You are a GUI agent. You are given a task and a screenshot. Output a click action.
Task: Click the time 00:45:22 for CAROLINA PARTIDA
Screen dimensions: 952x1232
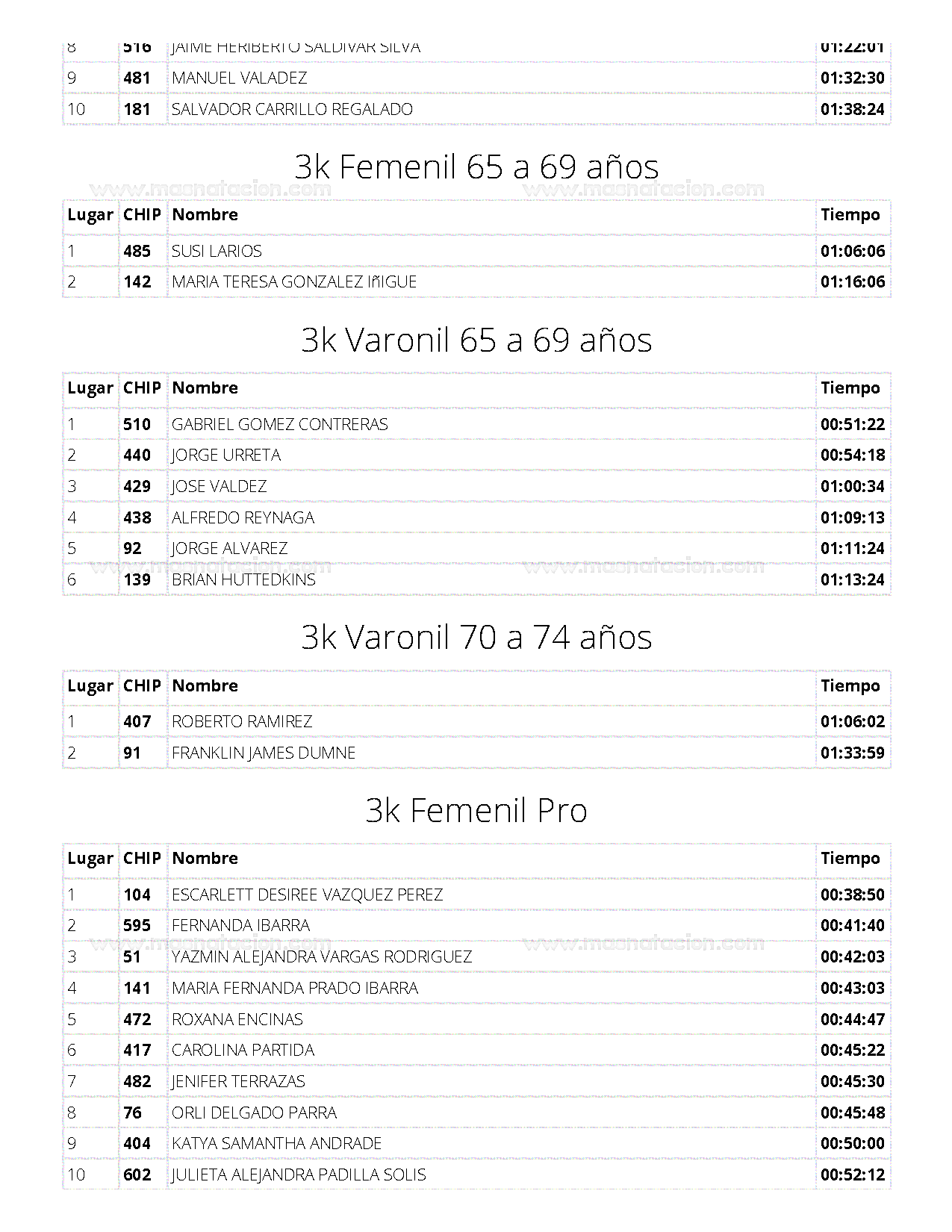pos(852,1051)
